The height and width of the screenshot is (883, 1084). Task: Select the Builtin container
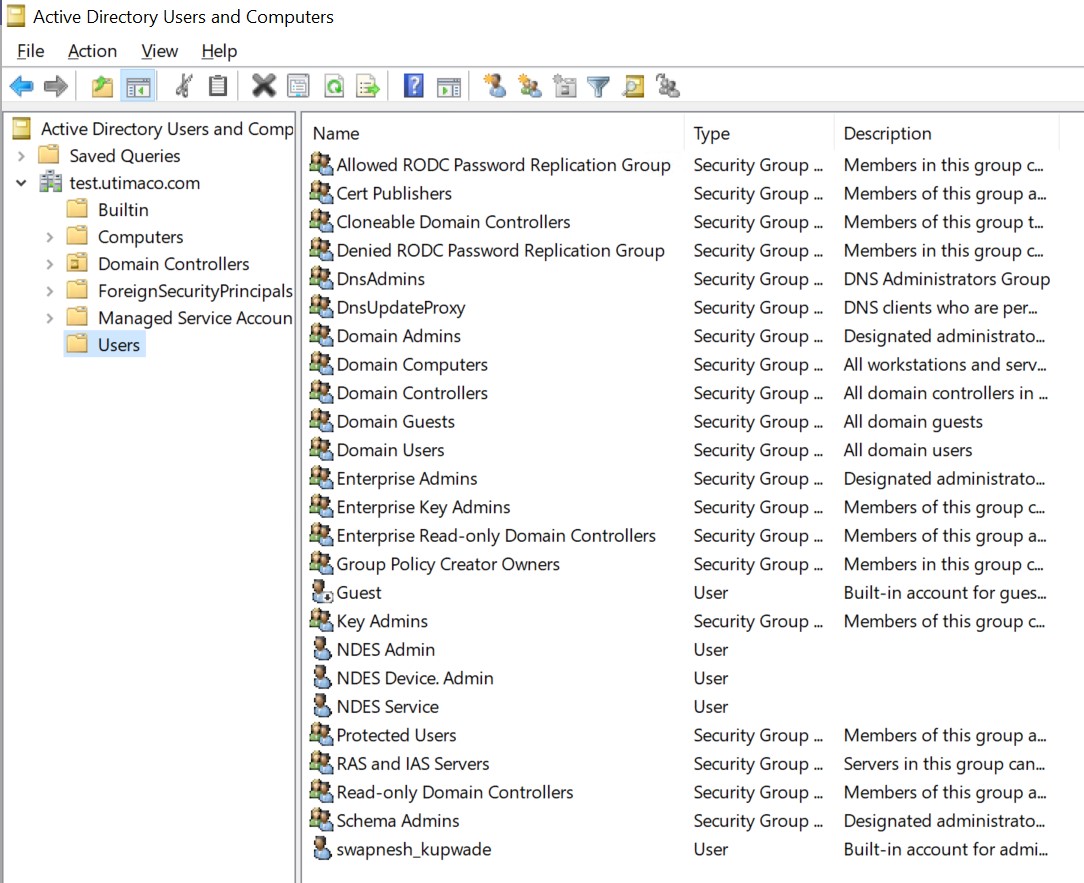(x=123, y=210)
